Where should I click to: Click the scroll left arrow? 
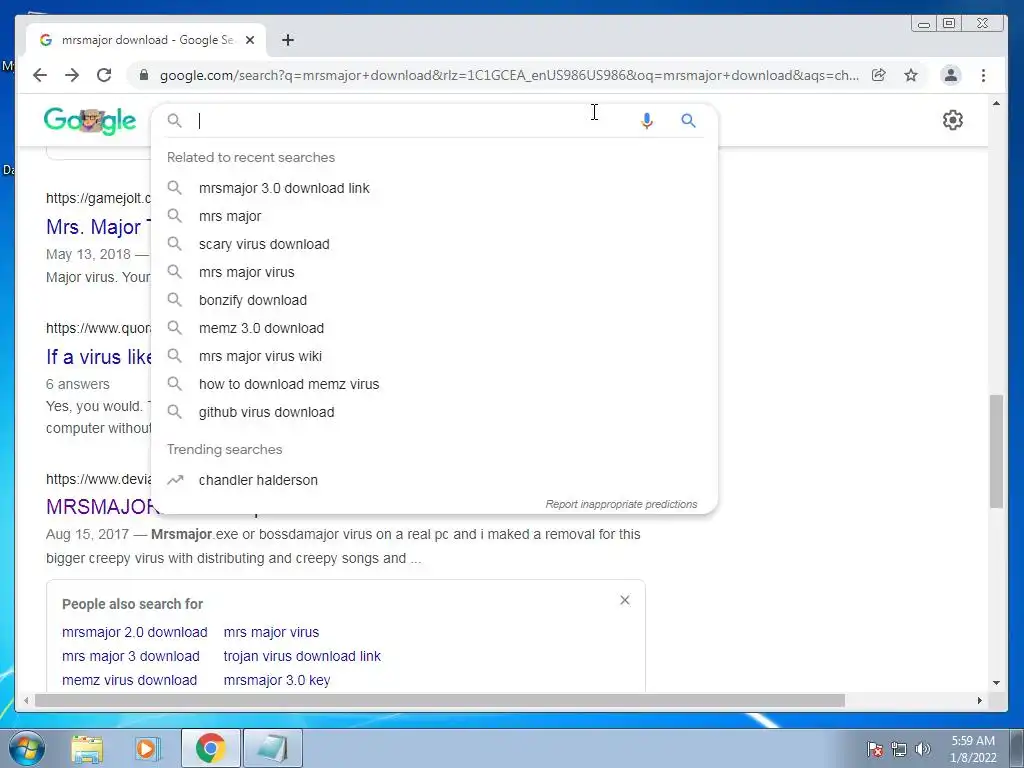click(x=25, y=701)
